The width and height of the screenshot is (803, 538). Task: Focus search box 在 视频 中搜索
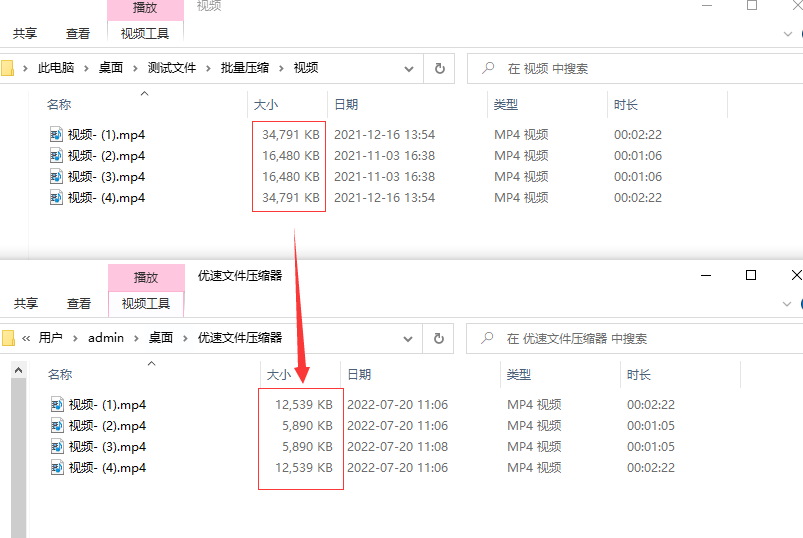pos(635,69)
